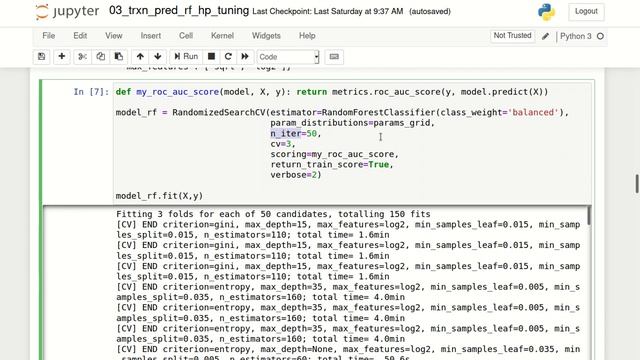Click the Last Checkpoint text
Screen dimensions: 640x360
(328, 11)
